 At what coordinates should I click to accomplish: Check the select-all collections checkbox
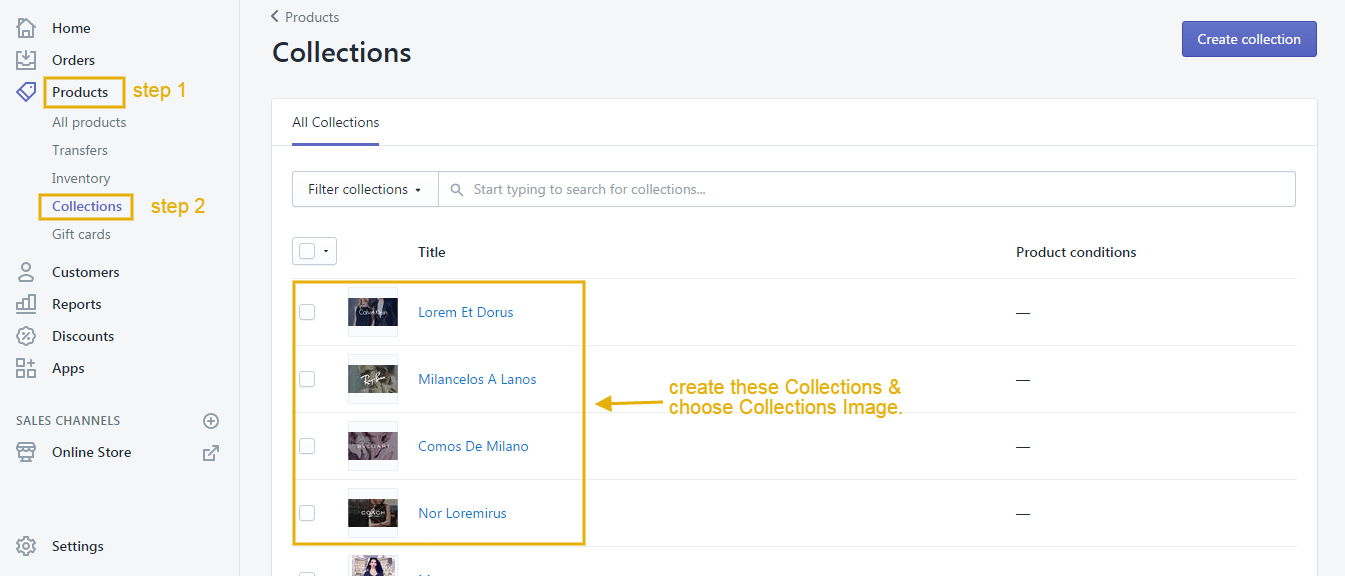tap(307, 251)
